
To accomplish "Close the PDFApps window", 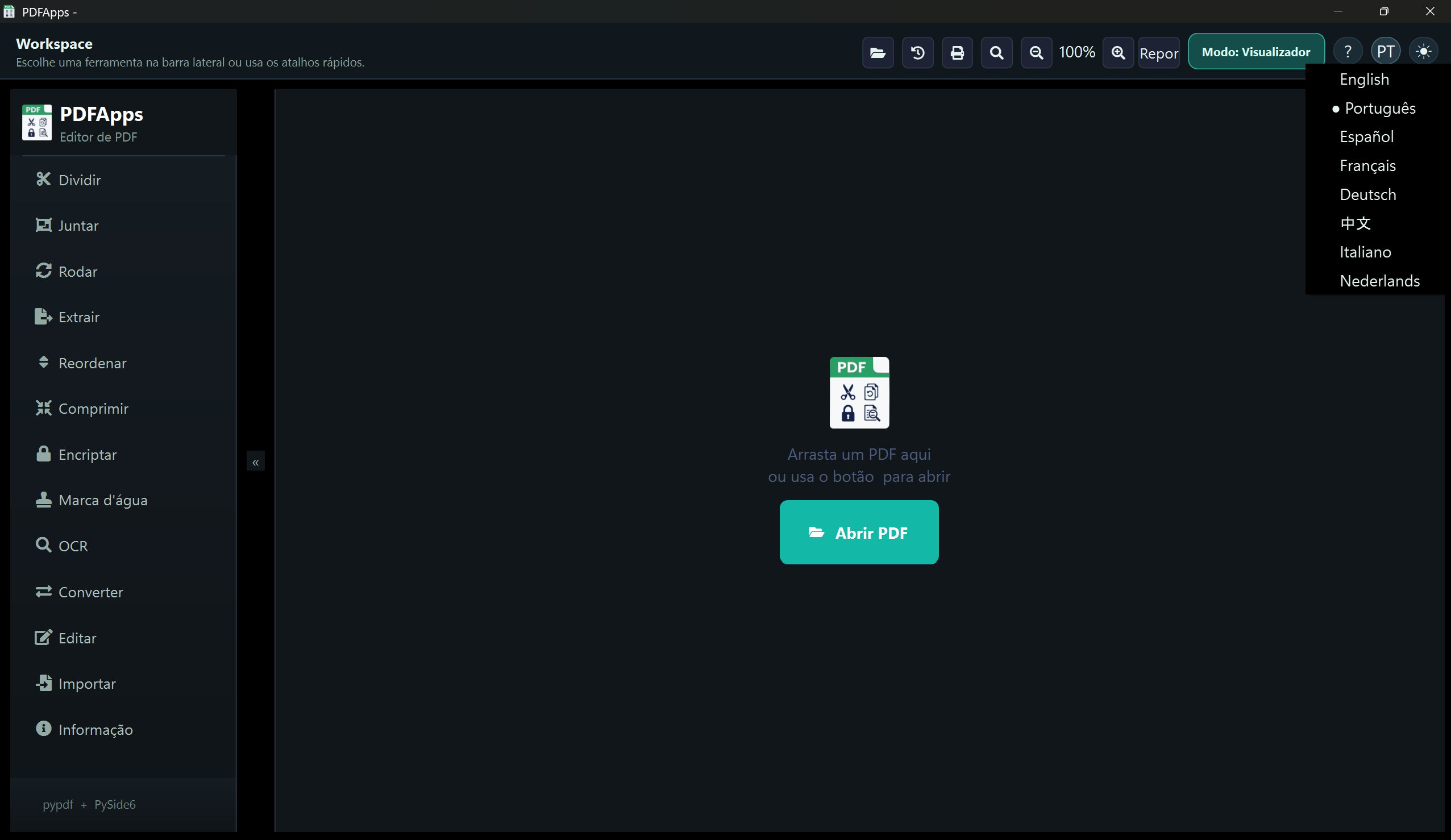I will 1431,11.
